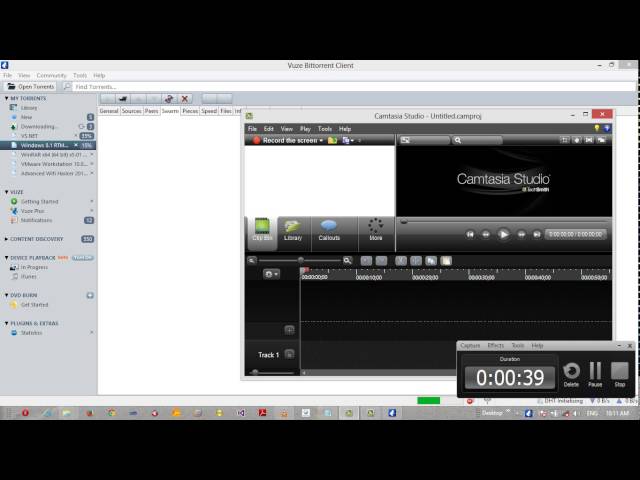Switch to the Peers tab in Vuze
The height and width of the screenshot is (480, 640).
[151, 111]
